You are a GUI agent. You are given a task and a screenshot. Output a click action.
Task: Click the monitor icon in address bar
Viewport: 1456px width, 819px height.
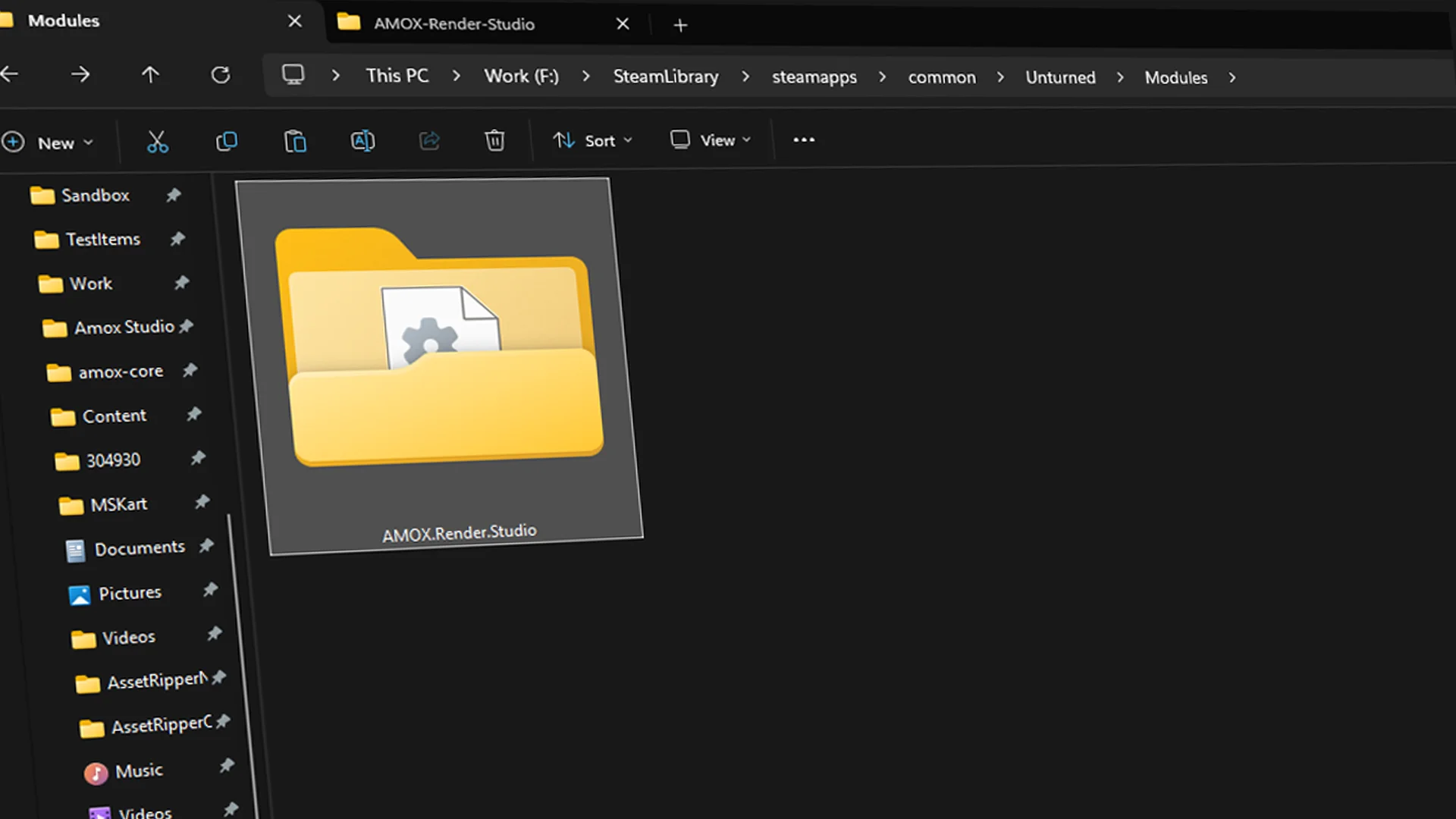(x=293, y=74)
